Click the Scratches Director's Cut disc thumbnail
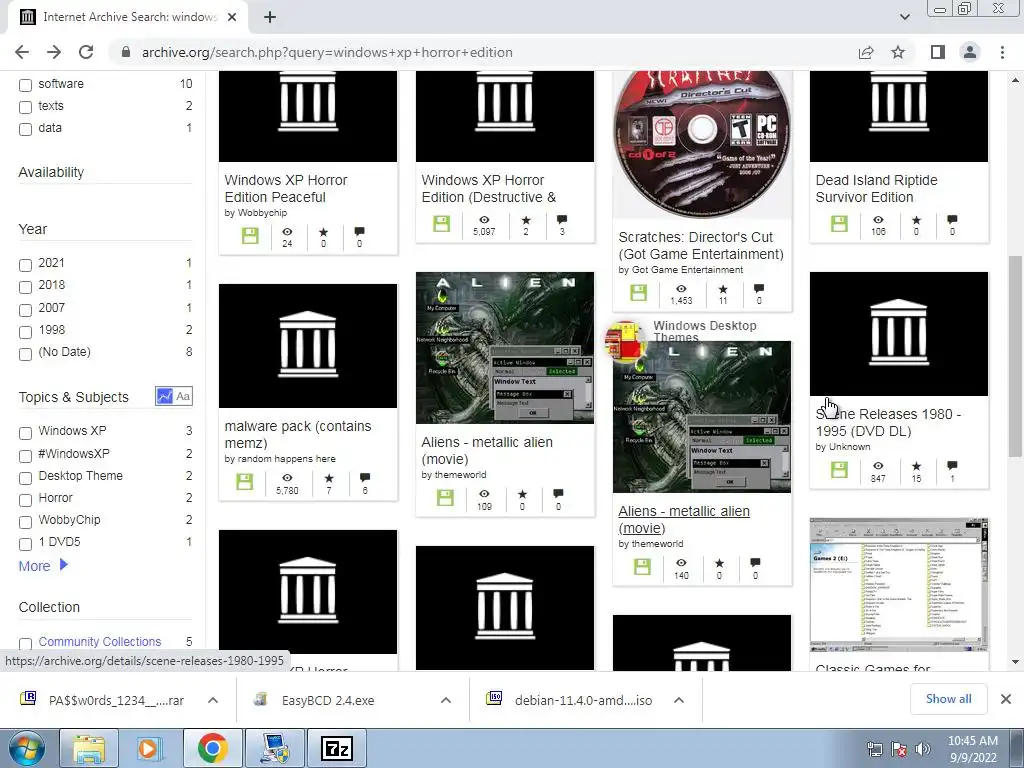This screenshot has height=768, width=1024. (702, 142)
